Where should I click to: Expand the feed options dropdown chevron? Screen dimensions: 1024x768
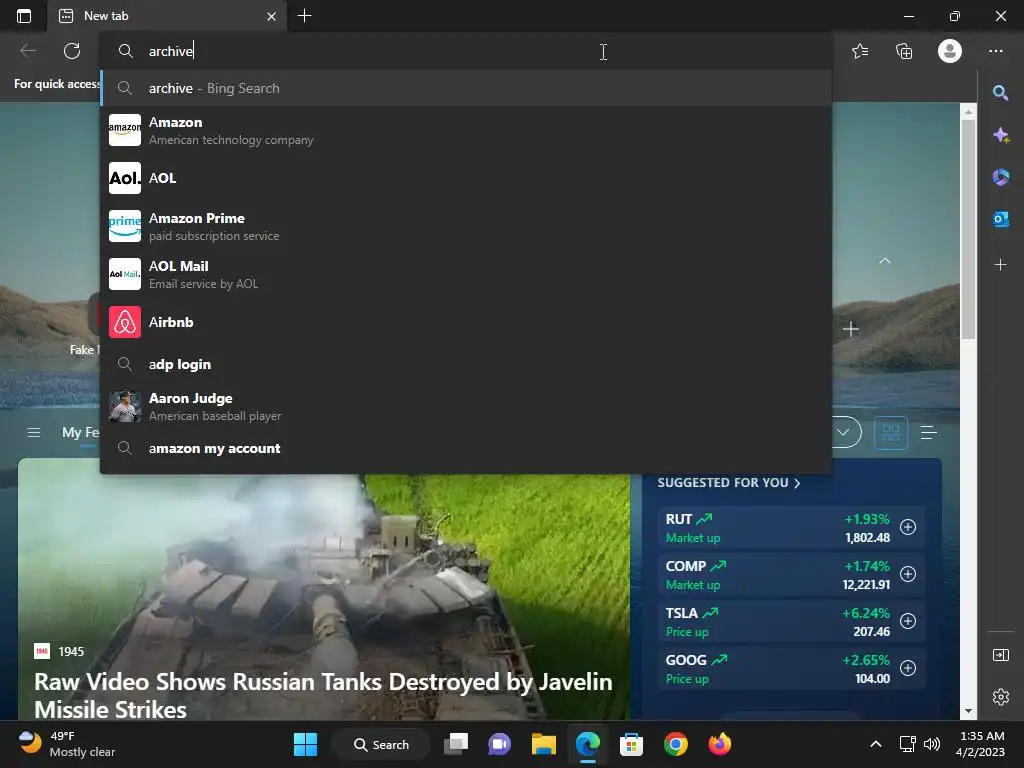pyautogui.click(x=844, y=432)
